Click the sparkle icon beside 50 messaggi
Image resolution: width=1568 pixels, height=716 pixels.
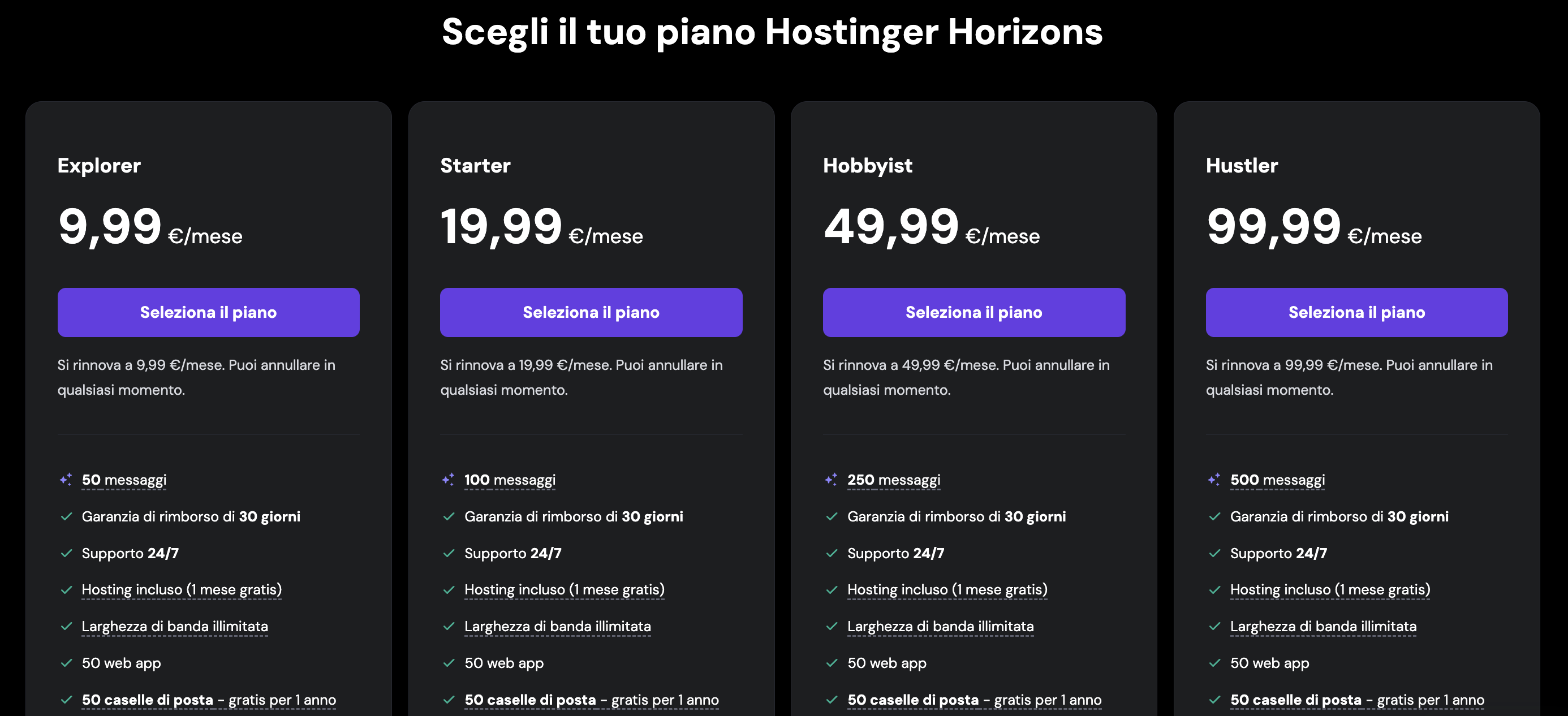click(66, 480)
